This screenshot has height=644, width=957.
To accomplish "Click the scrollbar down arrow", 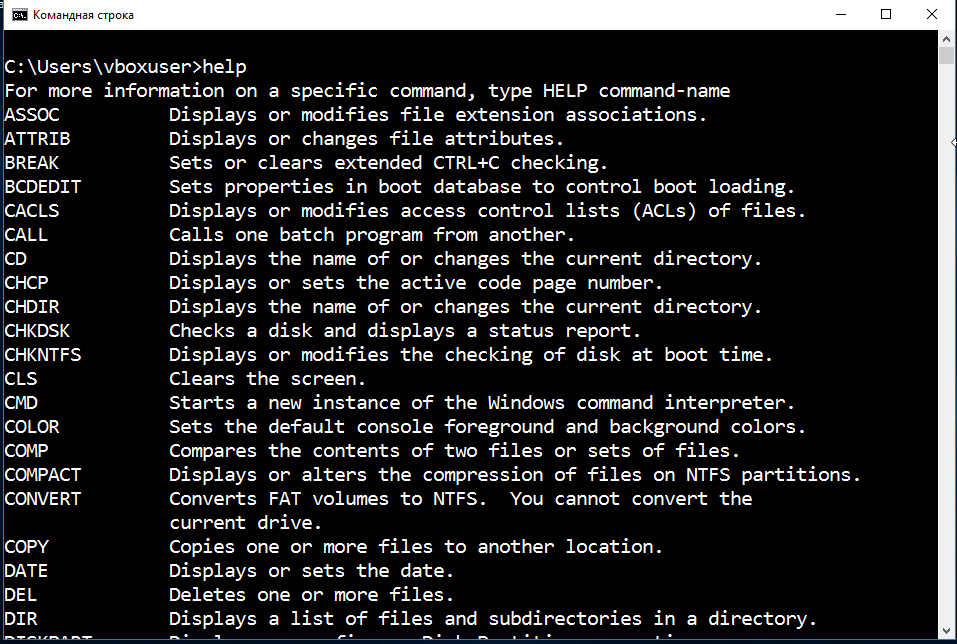I will click(x=946, y=631).
